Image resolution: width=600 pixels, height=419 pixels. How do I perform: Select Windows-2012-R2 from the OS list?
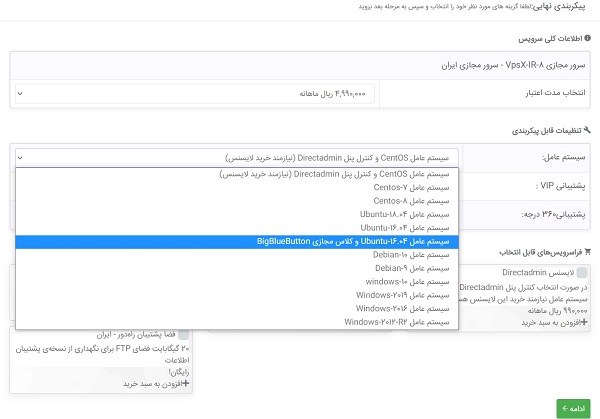tap(237, 322)
